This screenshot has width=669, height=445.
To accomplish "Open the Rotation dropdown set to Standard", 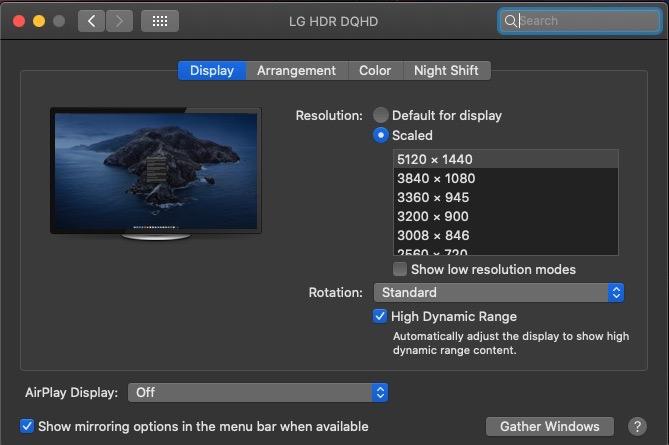I will (x=499, y=293).
